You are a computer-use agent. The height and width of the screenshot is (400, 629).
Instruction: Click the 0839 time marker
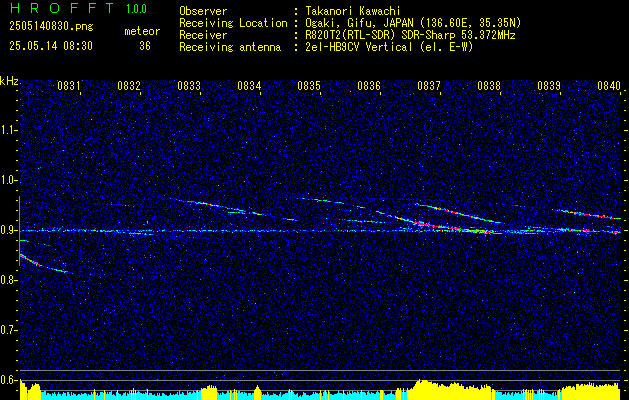coord(549,85)
